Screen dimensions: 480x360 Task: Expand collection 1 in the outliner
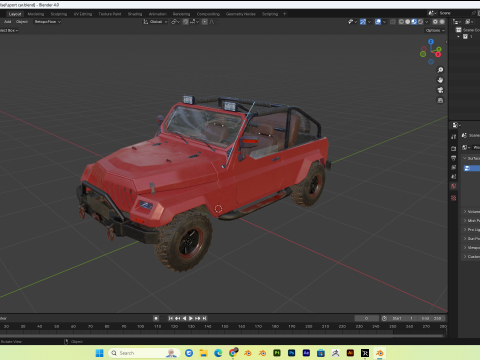point(459,37)
